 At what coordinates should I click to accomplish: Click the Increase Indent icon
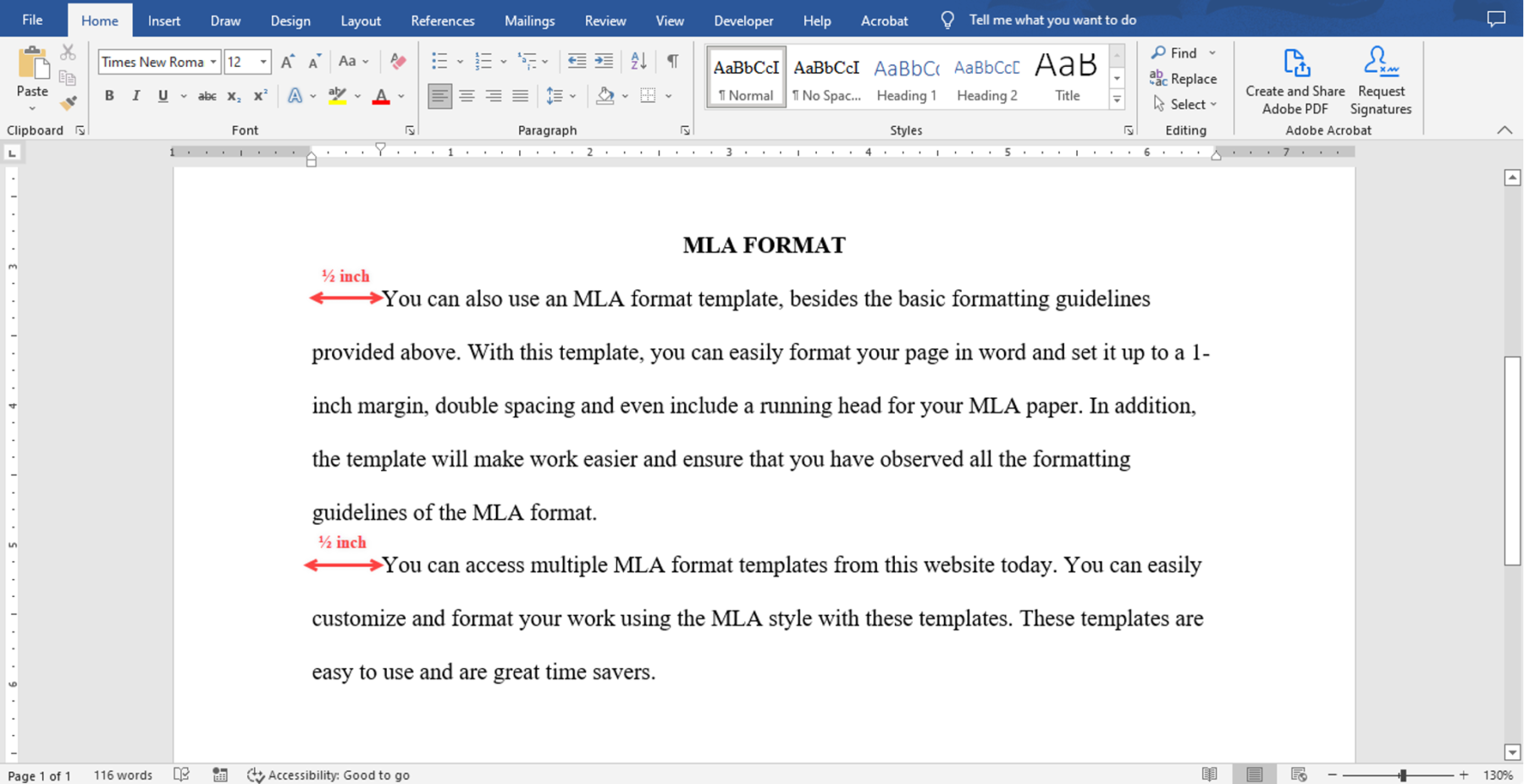pos(604,61)
